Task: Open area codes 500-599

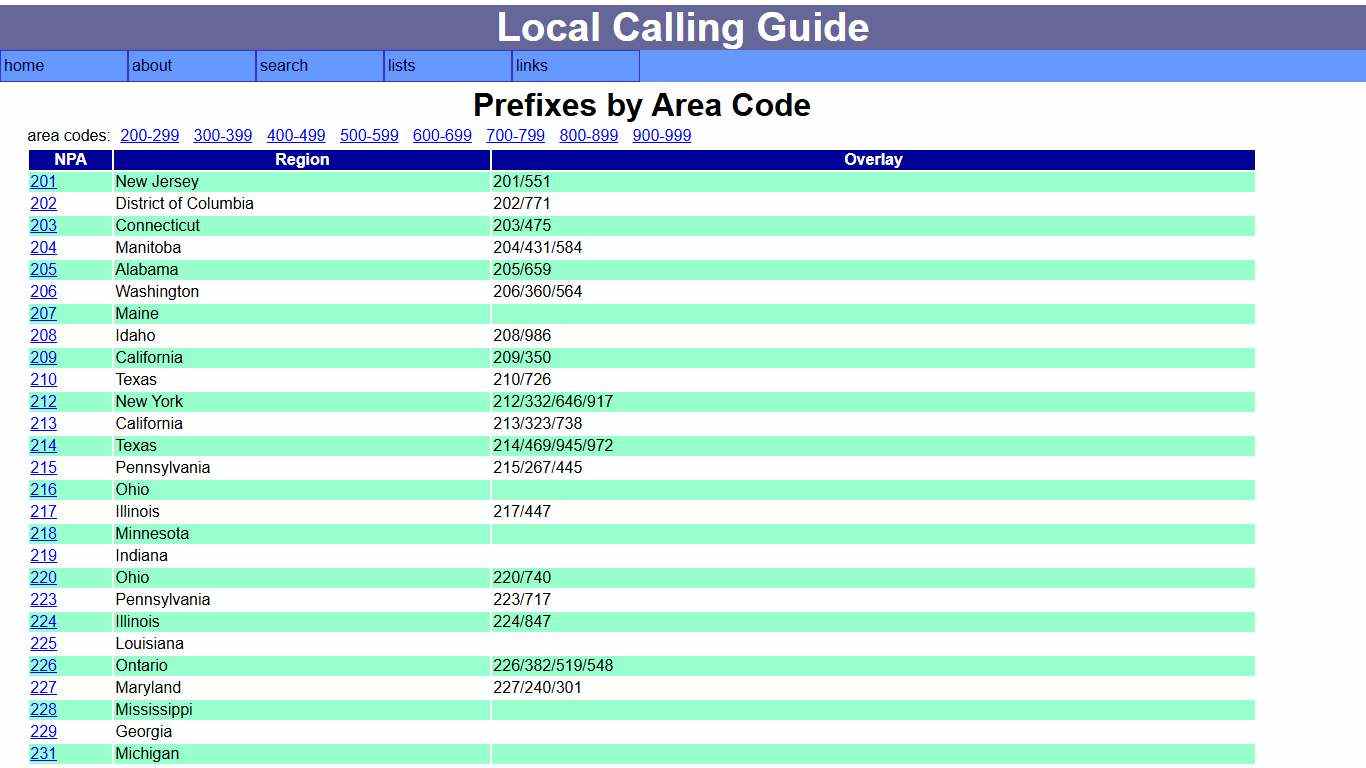Action: [x=369, y=136]
